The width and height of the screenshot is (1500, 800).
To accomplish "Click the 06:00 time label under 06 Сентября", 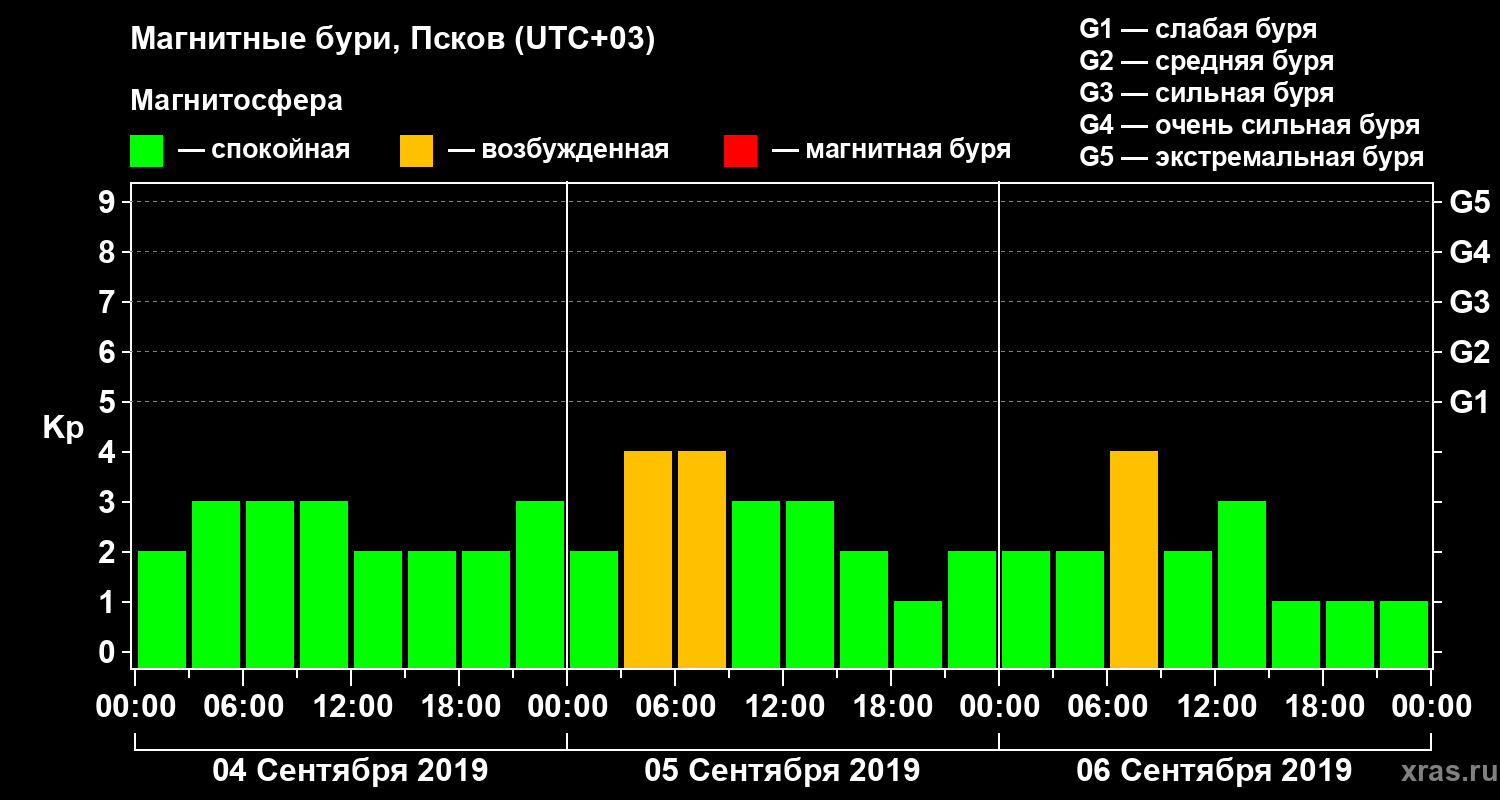I will coord(1106,707).
